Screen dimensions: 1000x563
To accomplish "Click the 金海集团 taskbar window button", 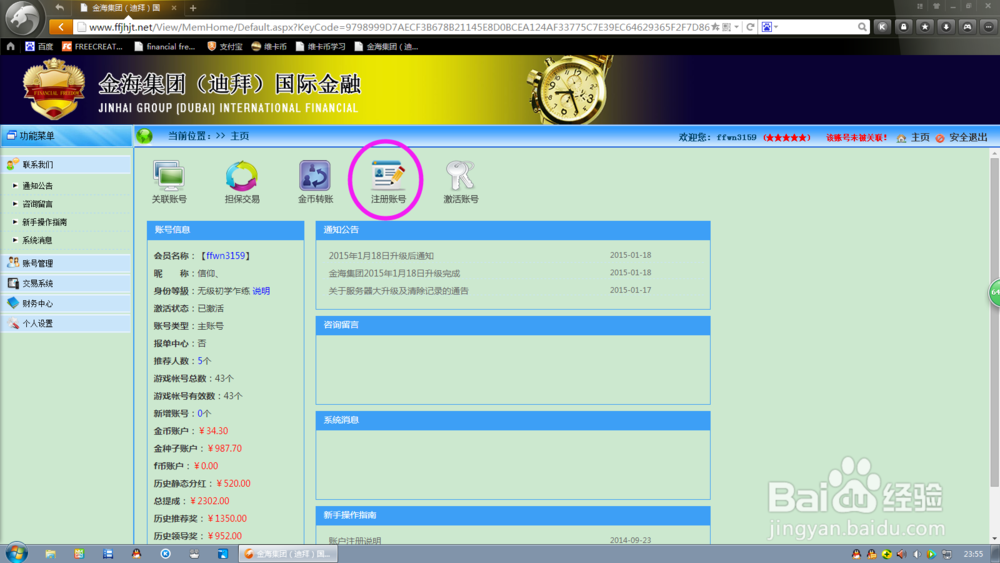I will 288,554.
